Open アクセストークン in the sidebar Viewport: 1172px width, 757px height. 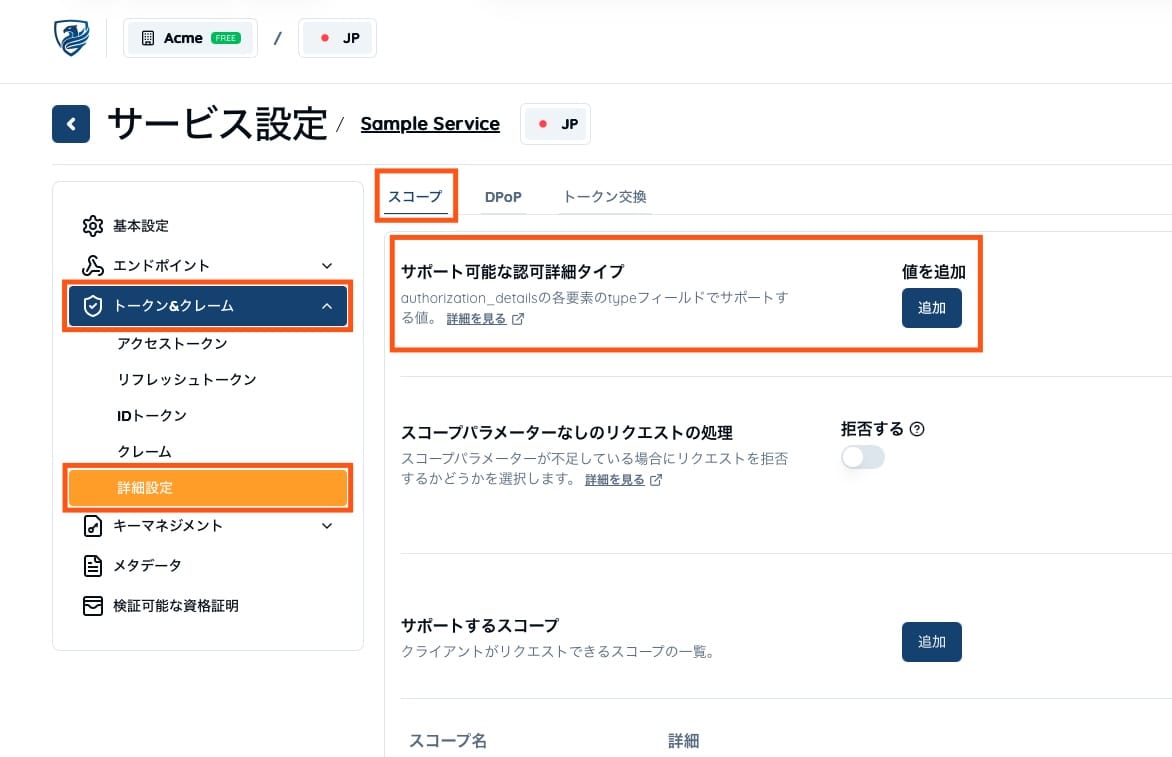tap(172, 344)
